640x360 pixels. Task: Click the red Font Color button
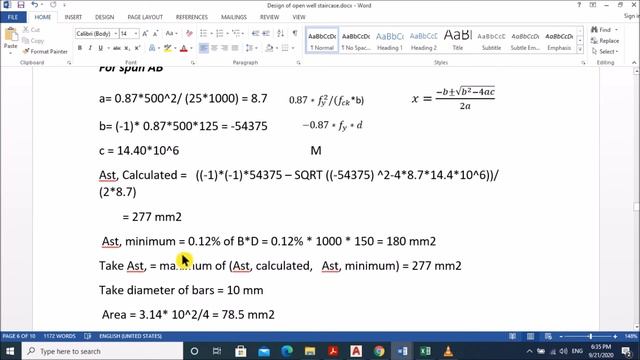click(x=184, y=48)
